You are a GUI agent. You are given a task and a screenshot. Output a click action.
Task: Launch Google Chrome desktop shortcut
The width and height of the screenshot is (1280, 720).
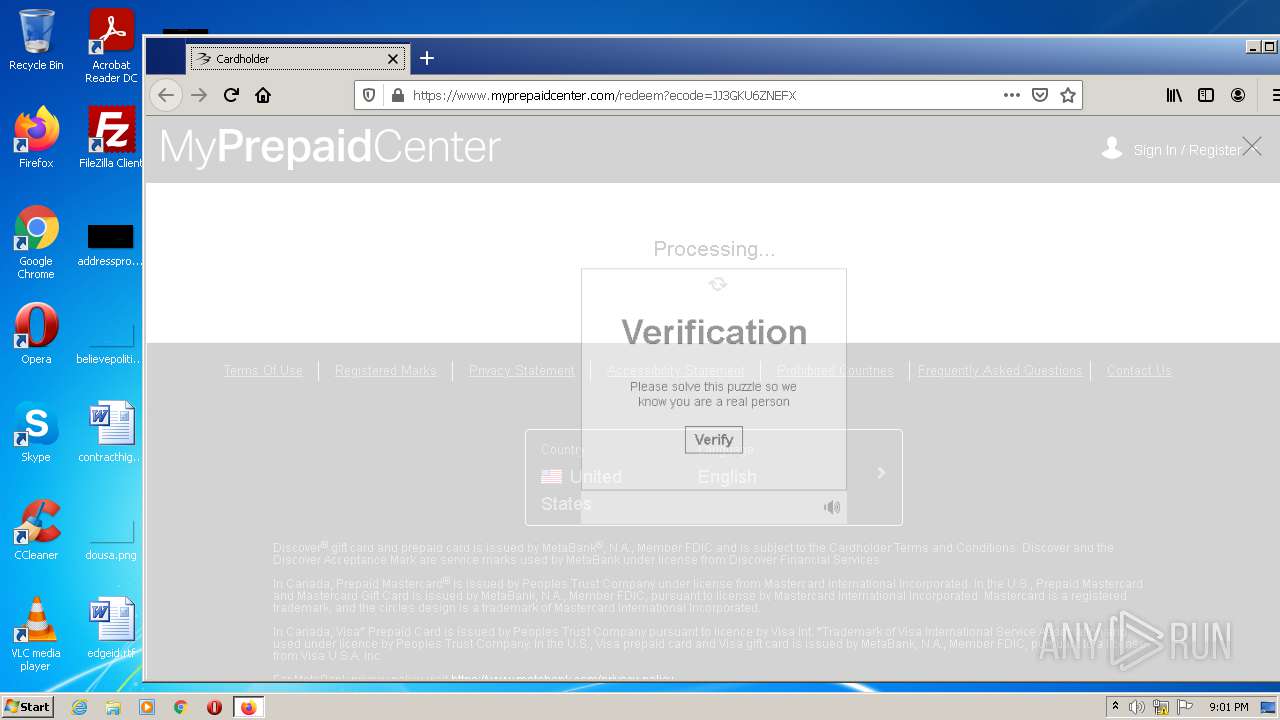point(36,243)
